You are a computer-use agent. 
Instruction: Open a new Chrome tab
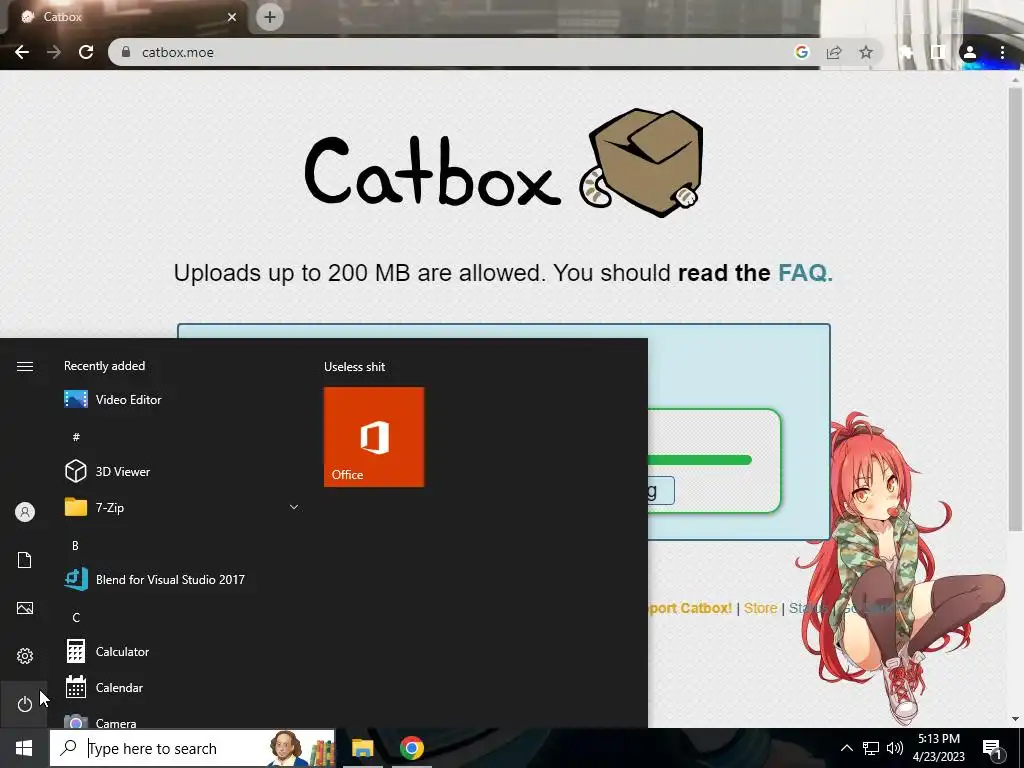click(270, 17)
